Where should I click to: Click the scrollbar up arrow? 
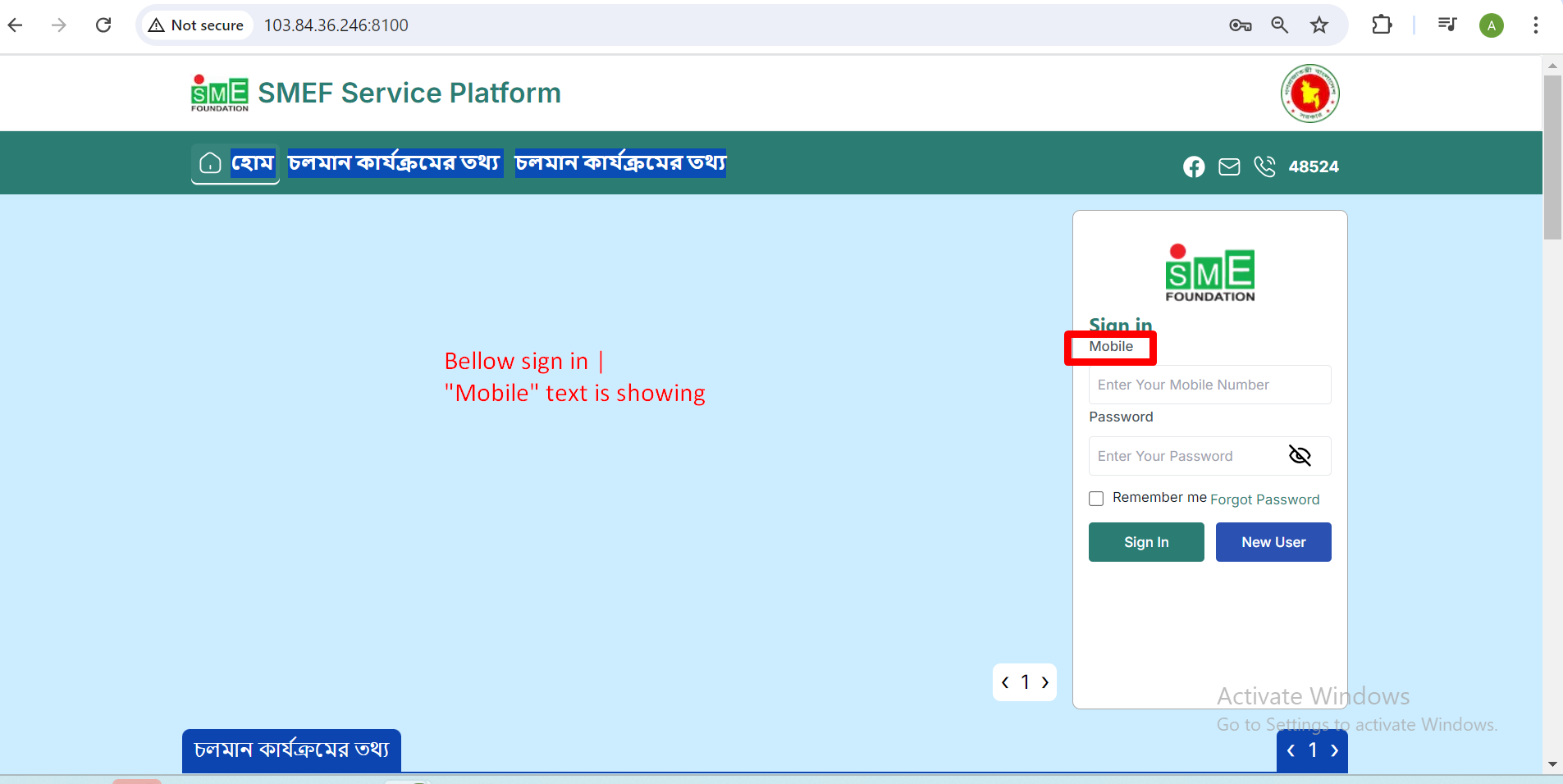pos(1552,66)
